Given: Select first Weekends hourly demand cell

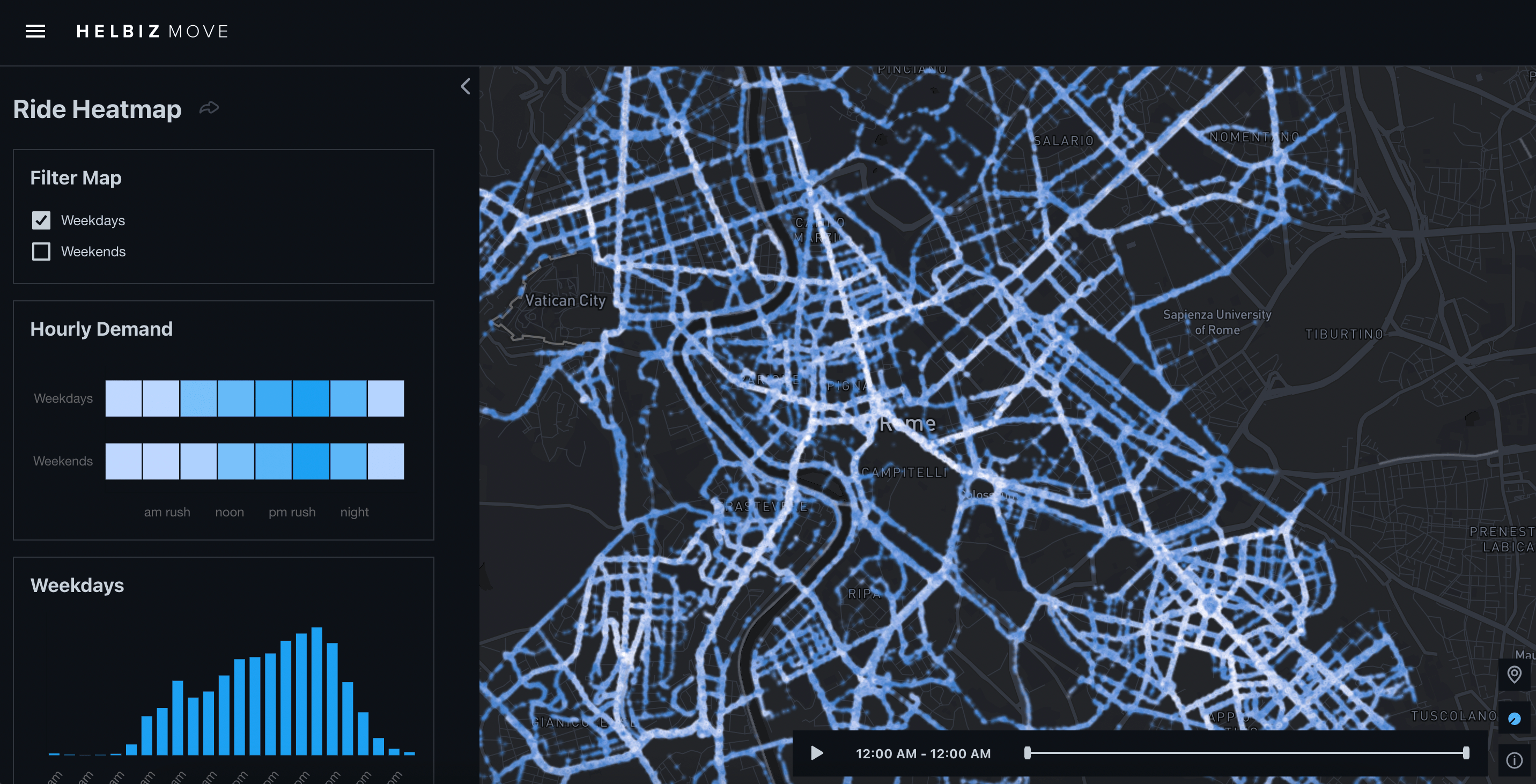Looking at the screenshot, I should (123, 461).
